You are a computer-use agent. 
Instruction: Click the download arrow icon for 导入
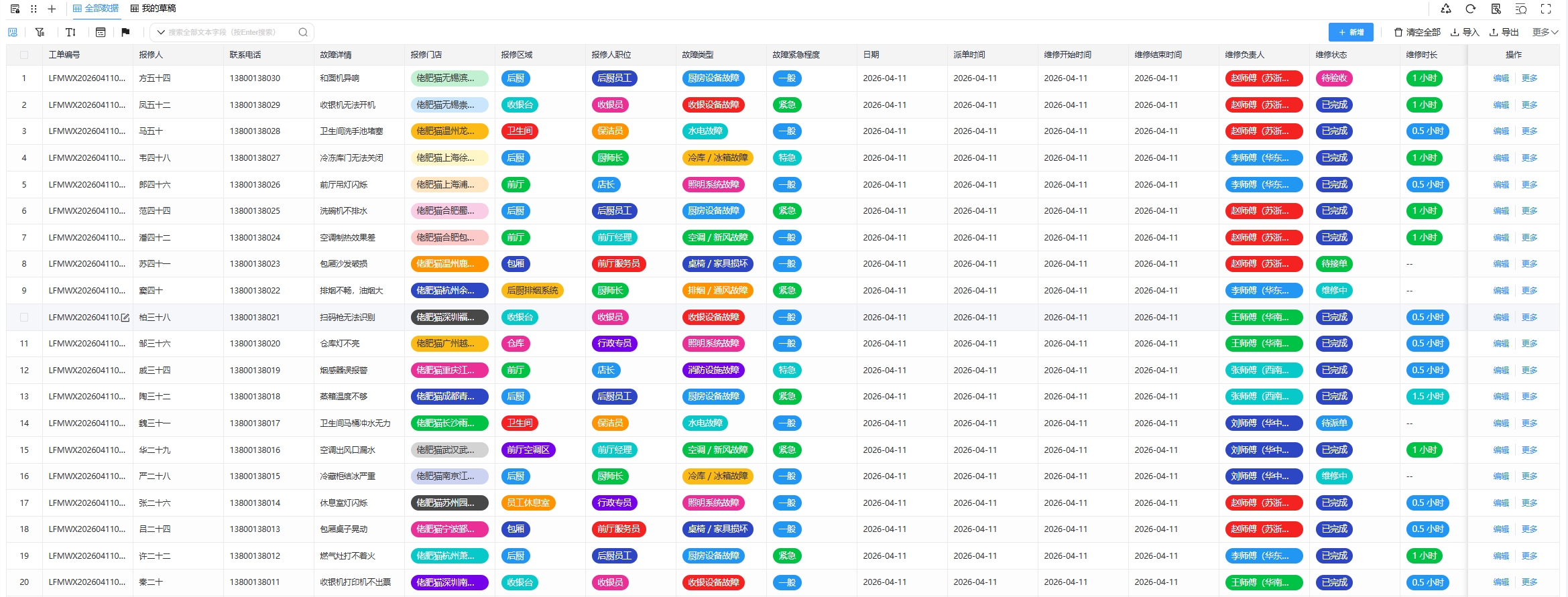[x=1455, y=32]
